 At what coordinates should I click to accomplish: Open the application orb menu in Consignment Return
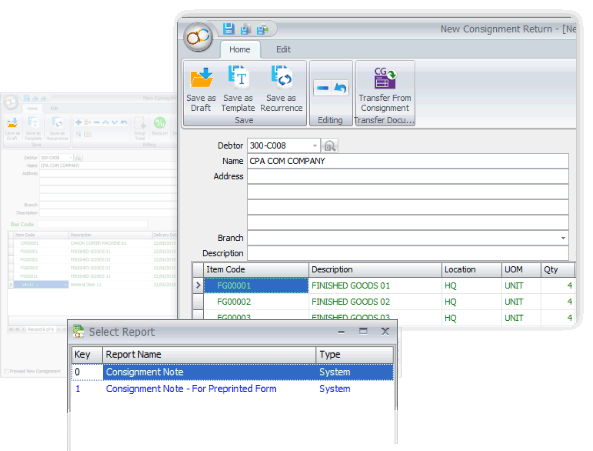(x=198, y=37)
